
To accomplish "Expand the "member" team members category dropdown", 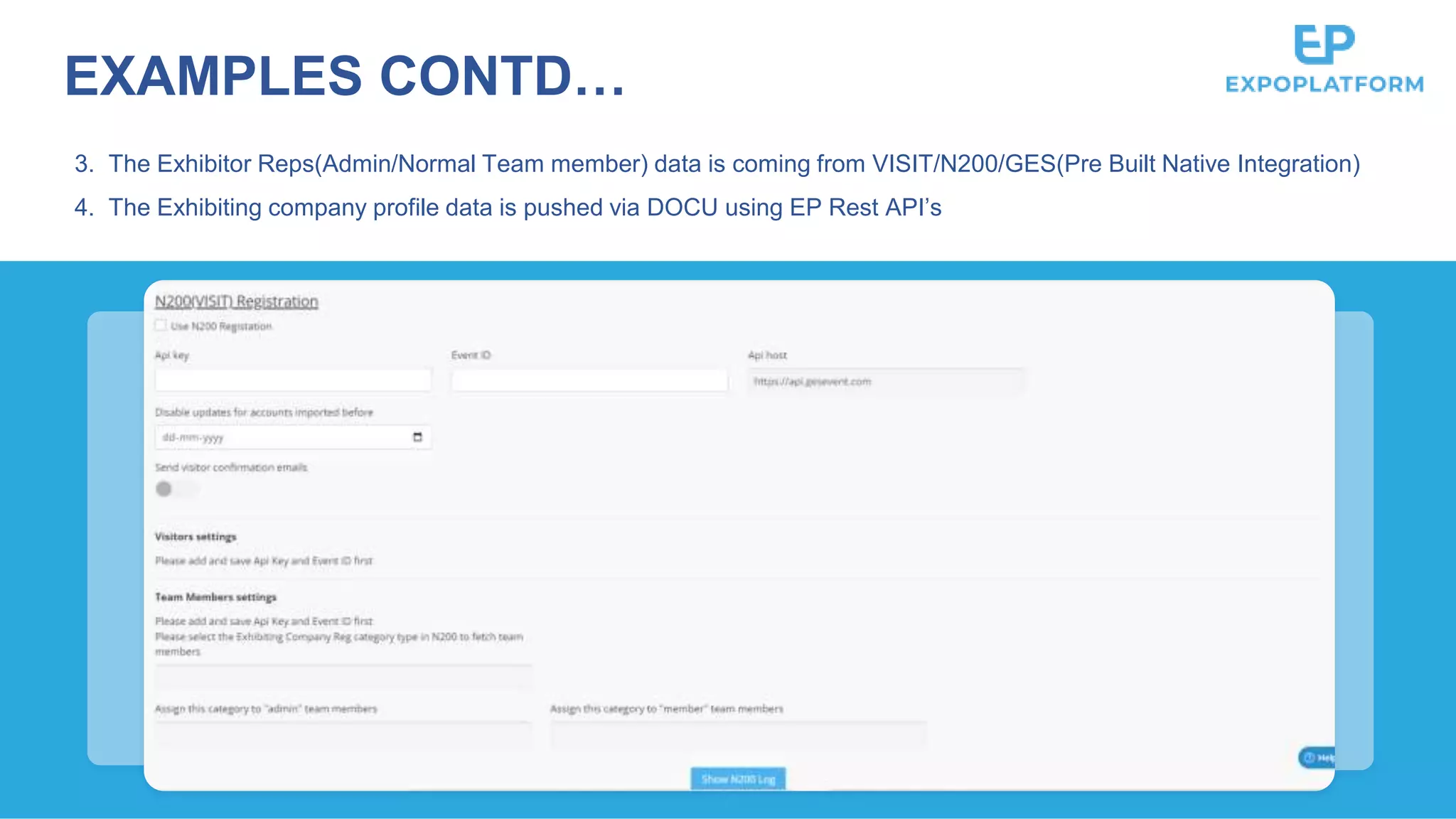I will tap(738, 734).
